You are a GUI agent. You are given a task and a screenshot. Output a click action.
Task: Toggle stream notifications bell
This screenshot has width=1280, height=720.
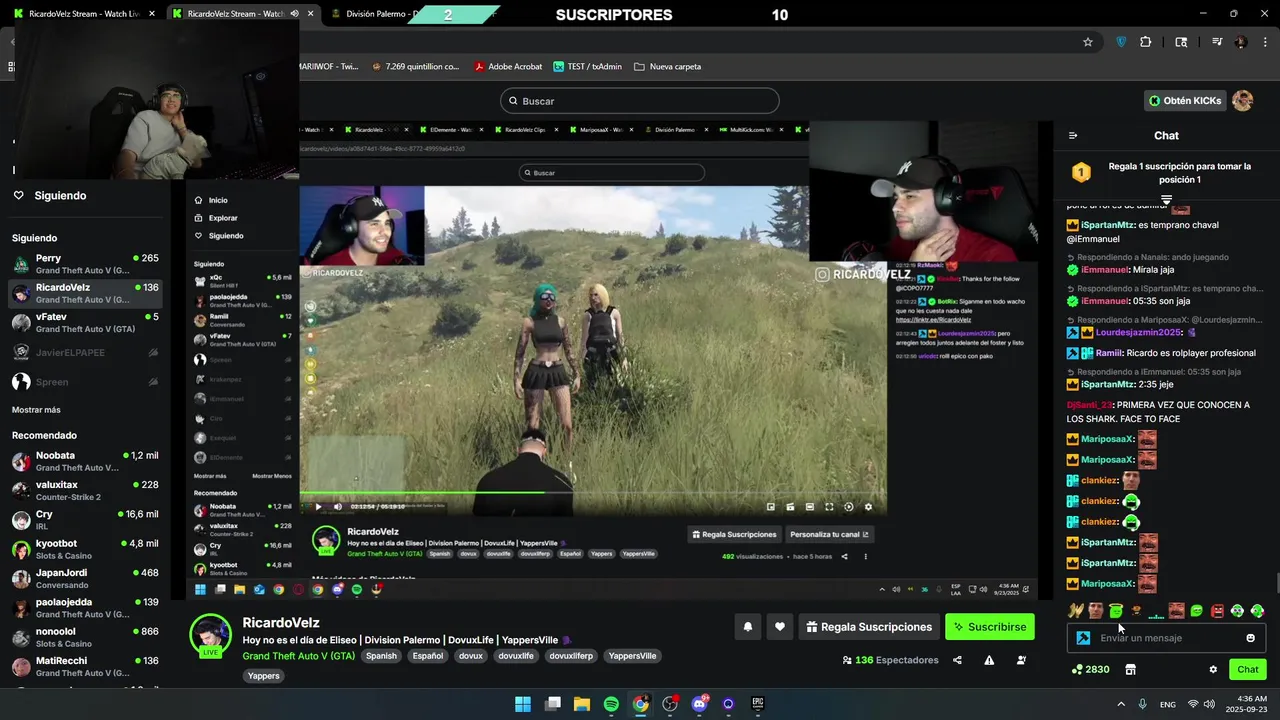click(x=747, y=627)
